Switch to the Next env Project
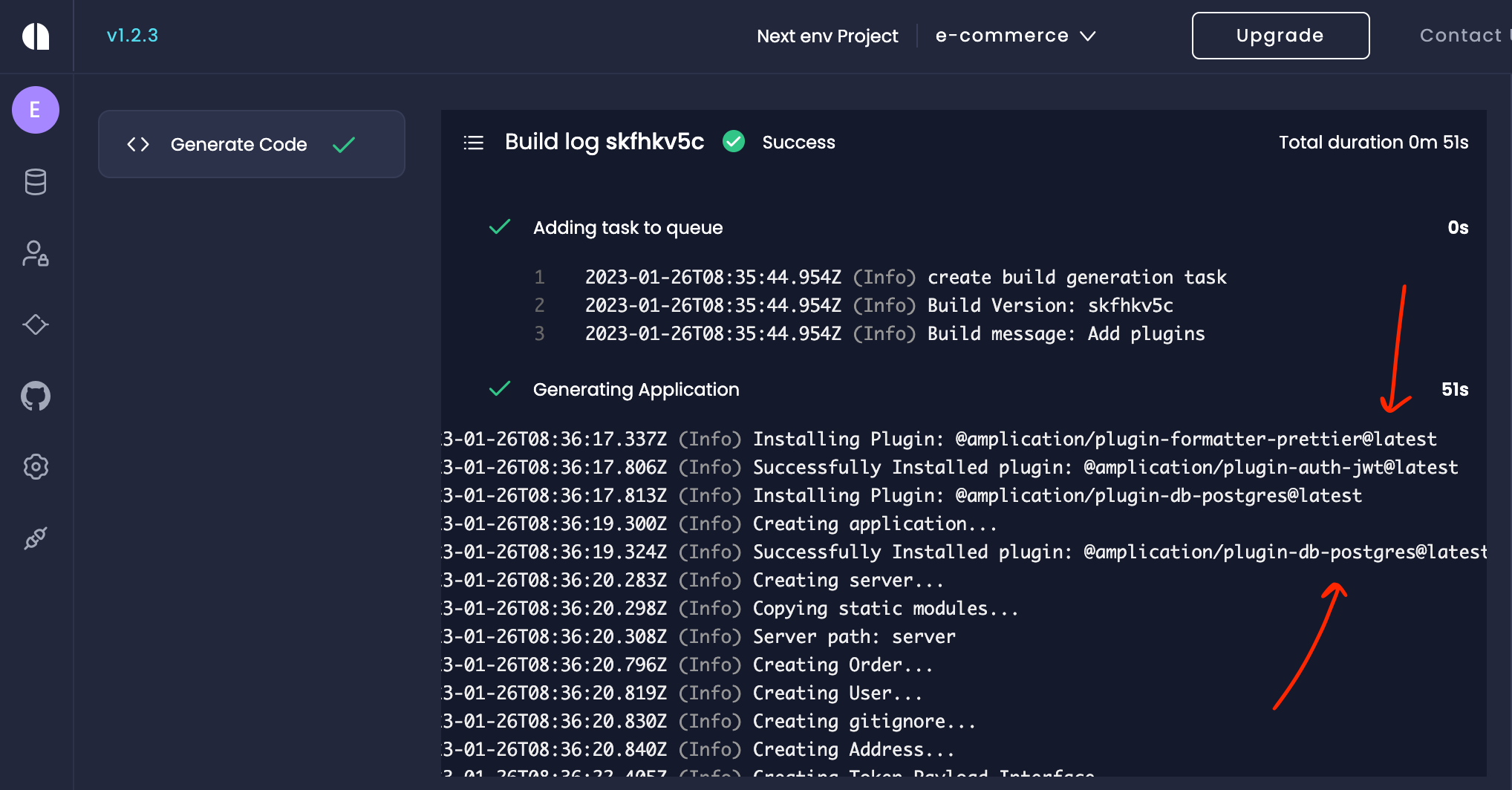1512x790 pixels. [x=827, y=36]
